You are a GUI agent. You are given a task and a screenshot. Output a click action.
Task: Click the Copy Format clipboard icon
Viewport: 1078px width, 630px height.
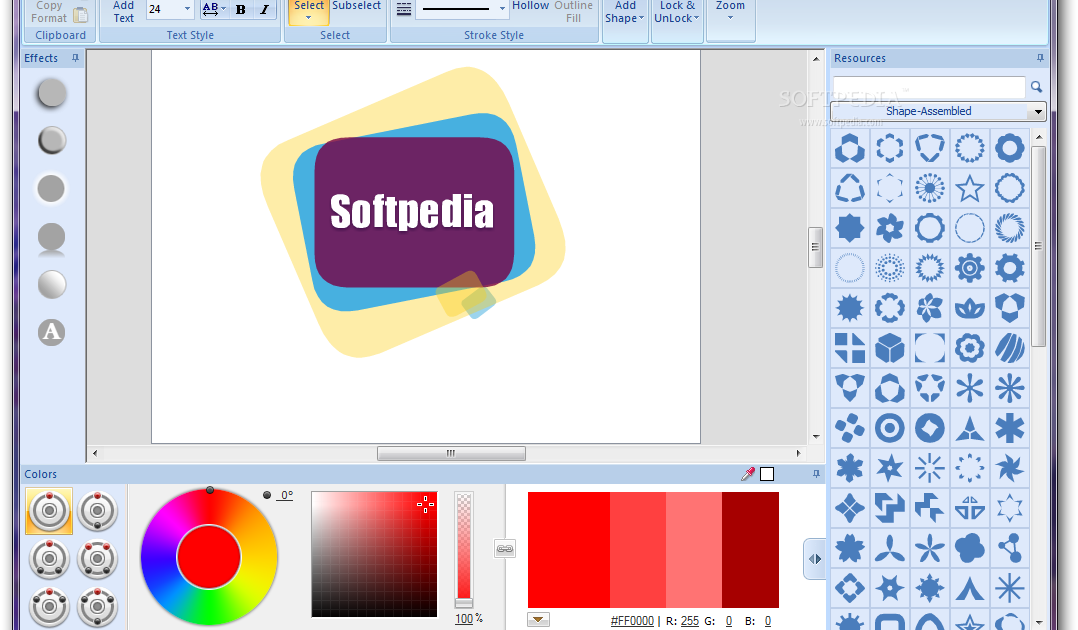[81, 14]
